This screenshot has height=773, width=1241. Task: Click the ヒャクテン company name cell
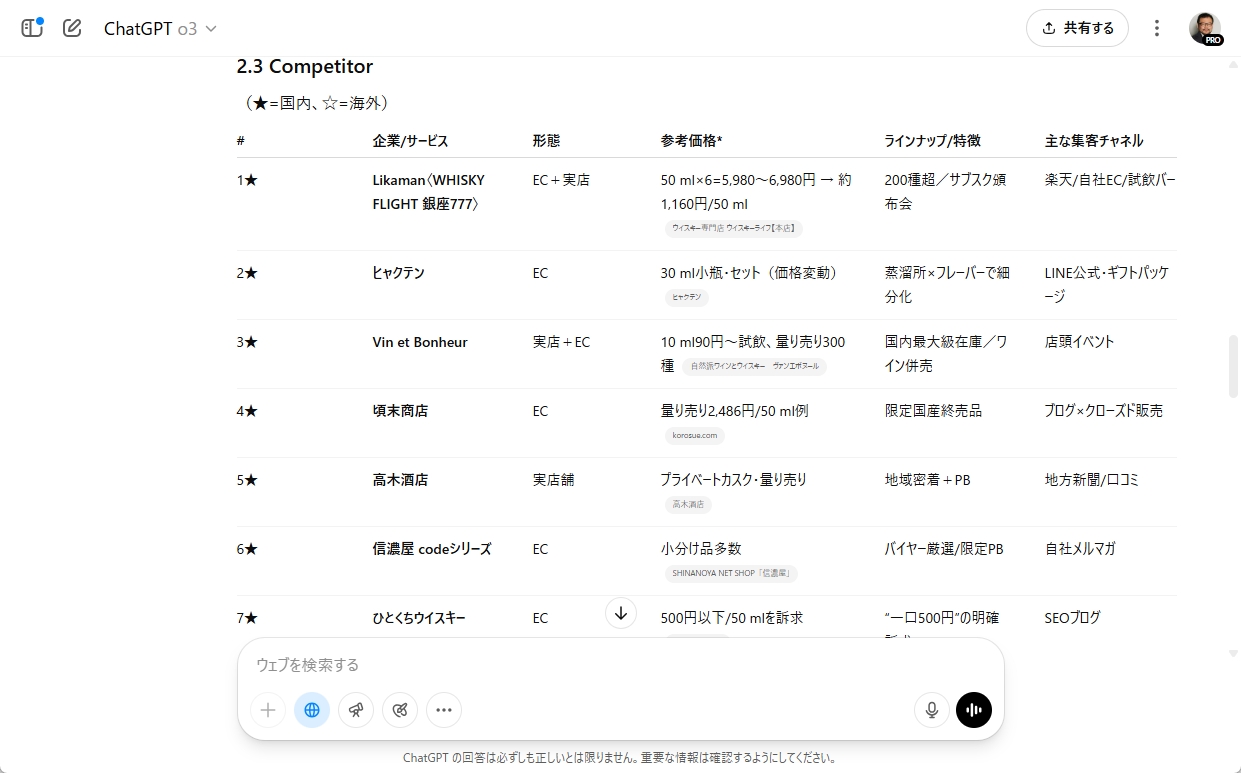click(x=399, y=273)
